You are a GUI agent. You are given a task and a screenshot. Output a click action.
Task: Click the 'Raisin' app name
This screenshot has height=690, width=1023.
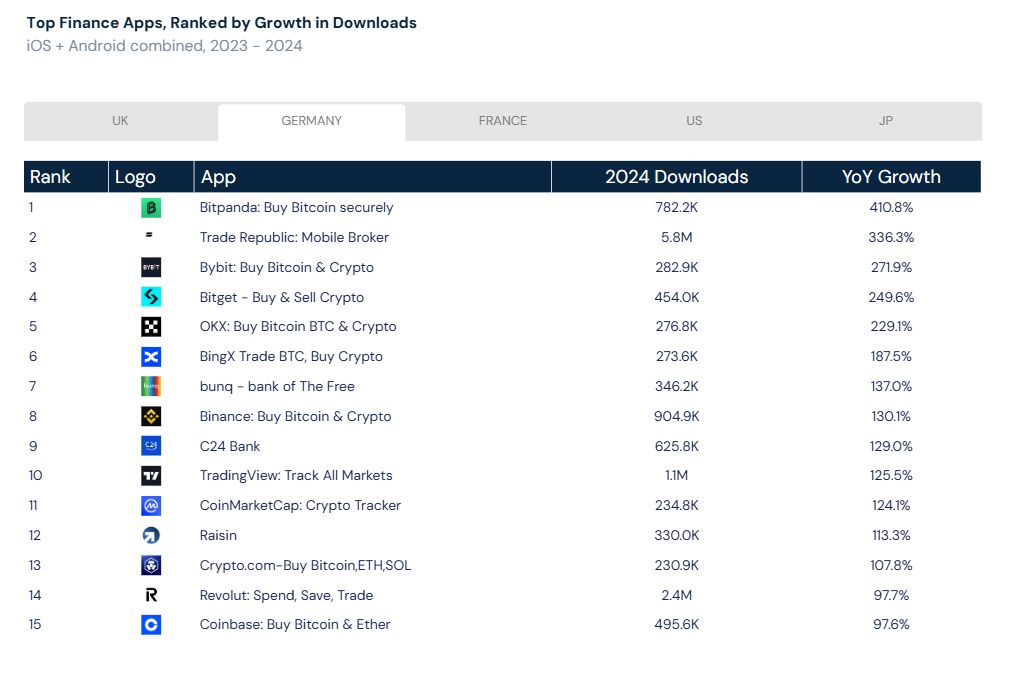218,535
